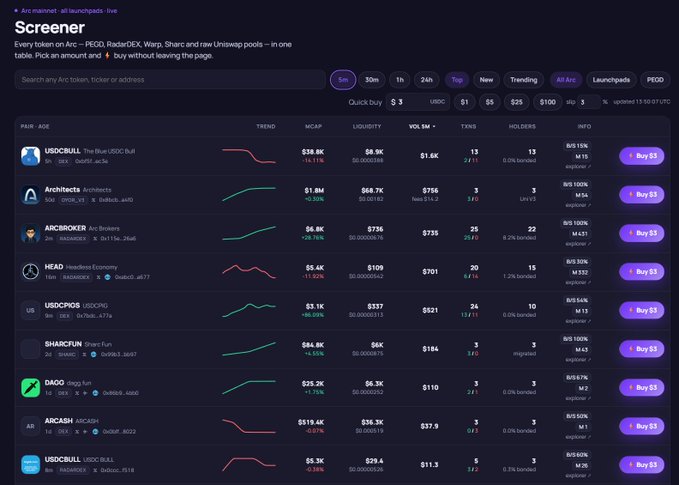
Task: Open the X icon in ARCASH row
Action: (77, 432)
